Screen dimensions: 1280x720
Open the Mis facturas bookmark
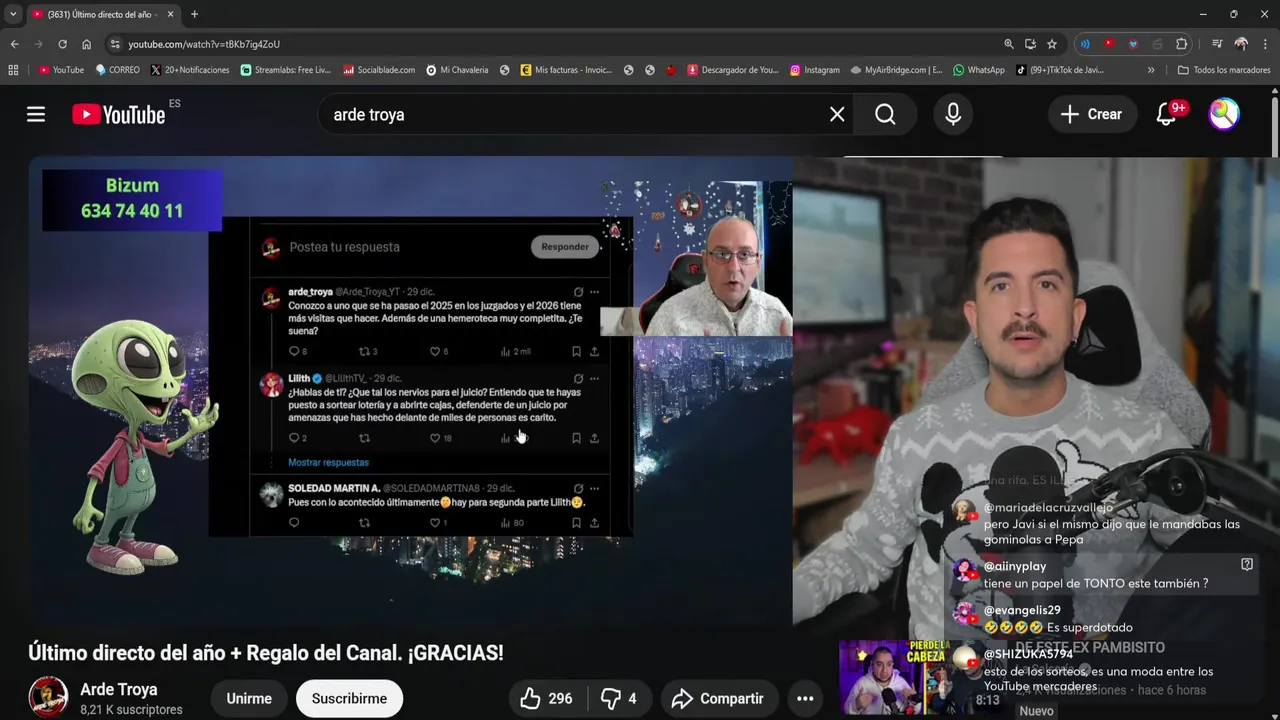pyautogui.click(x=566, y=70)
